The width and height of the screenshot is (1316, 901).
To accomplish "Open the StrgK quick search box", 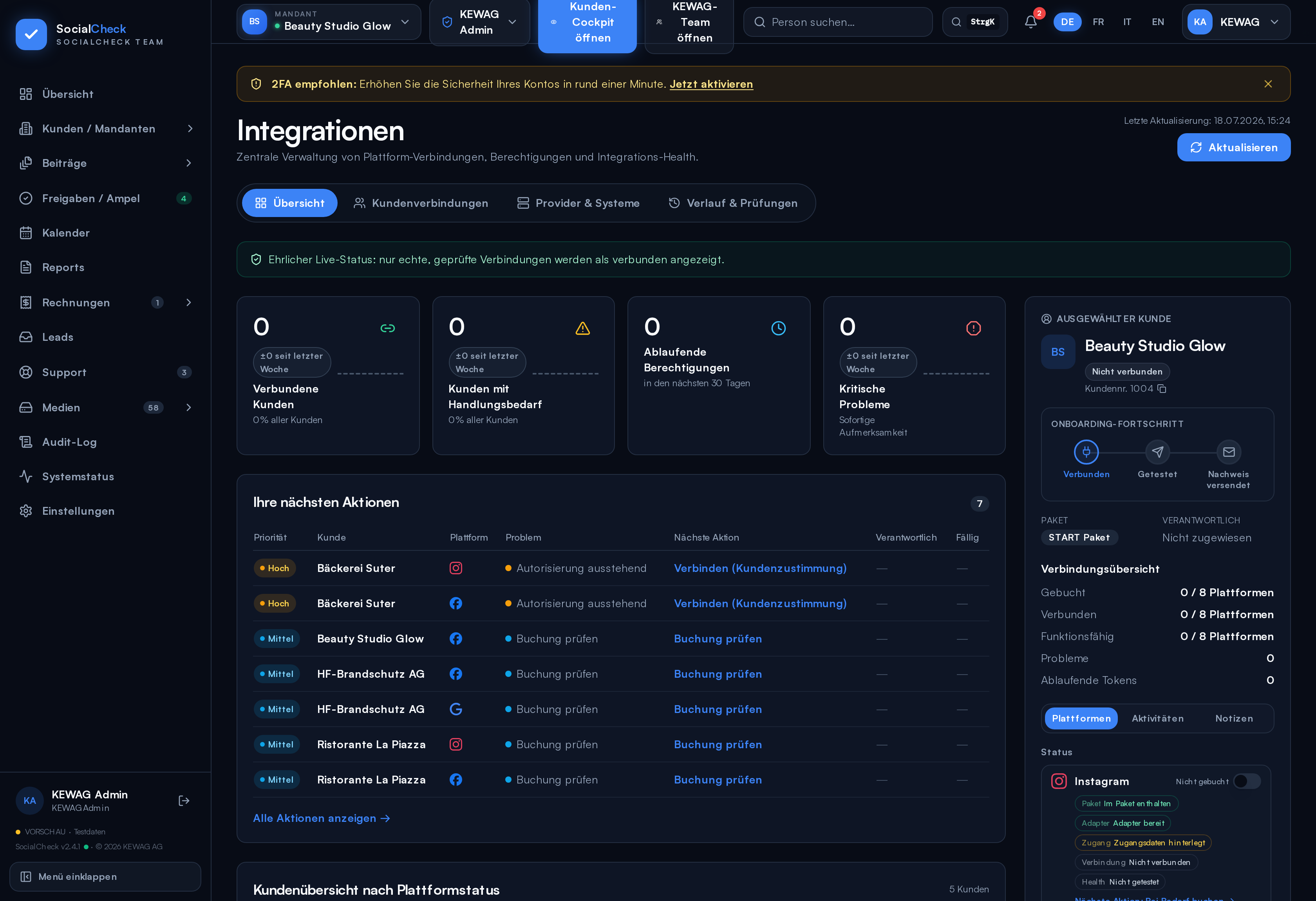I will tap(974, 22).
